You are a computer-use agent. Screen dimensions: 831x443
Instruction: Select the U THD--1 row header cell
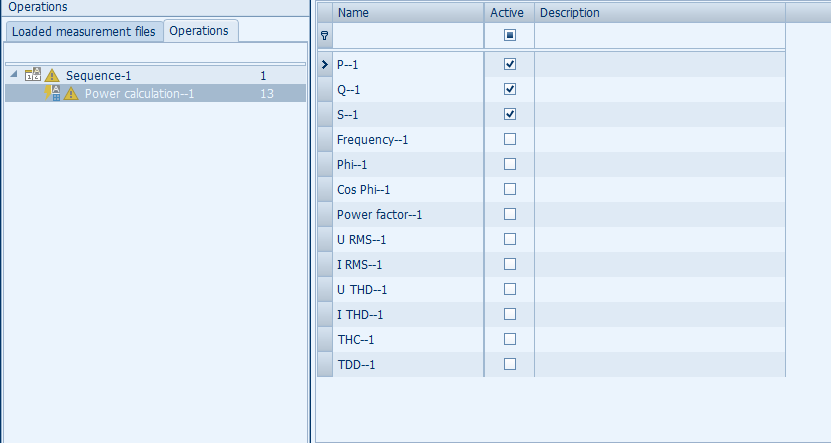(x=325, y=289)
